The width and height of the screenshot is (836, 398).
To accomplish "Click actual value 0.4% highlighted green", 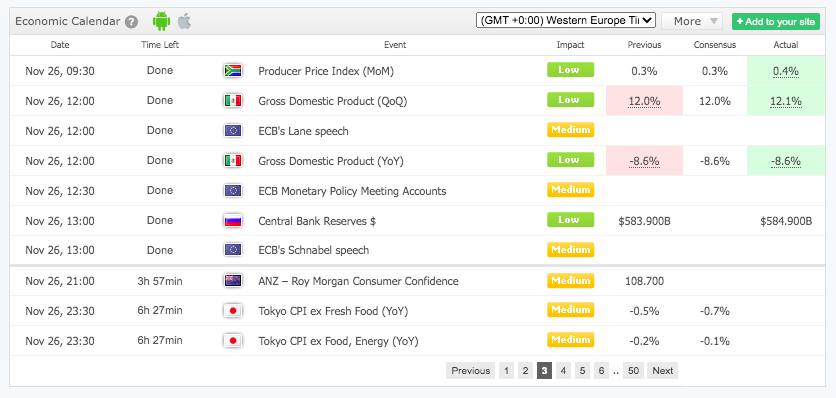I will click(x=786, y=71).
